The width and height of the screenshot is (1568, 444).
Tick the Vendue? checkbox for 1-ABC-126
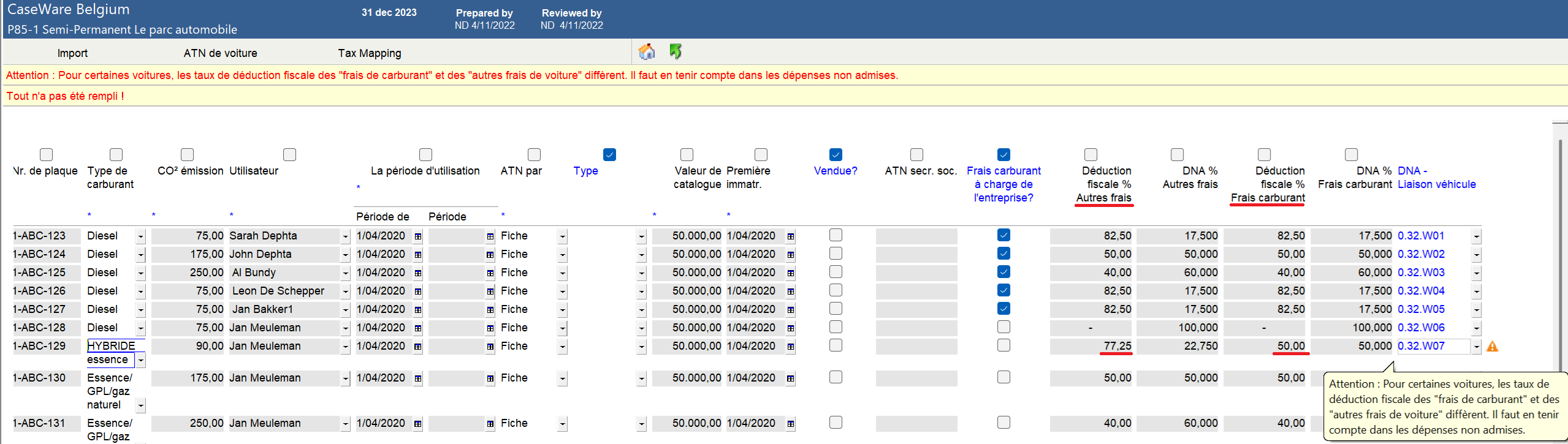point(835,290)
